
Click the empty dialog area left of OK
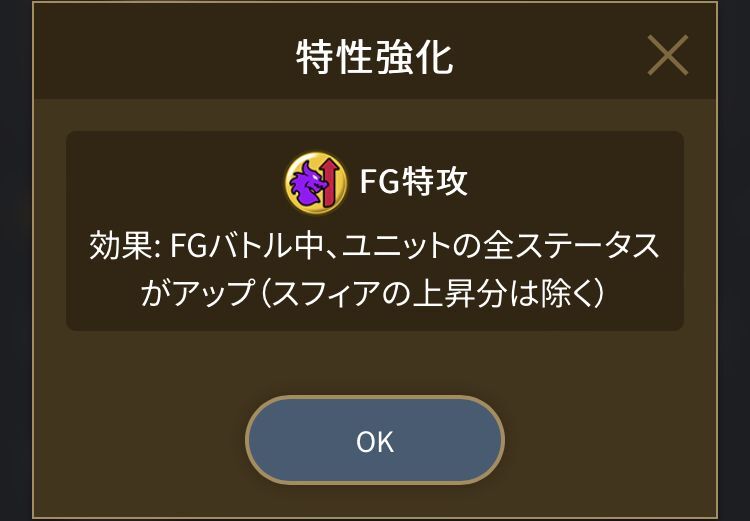point(139,440)
